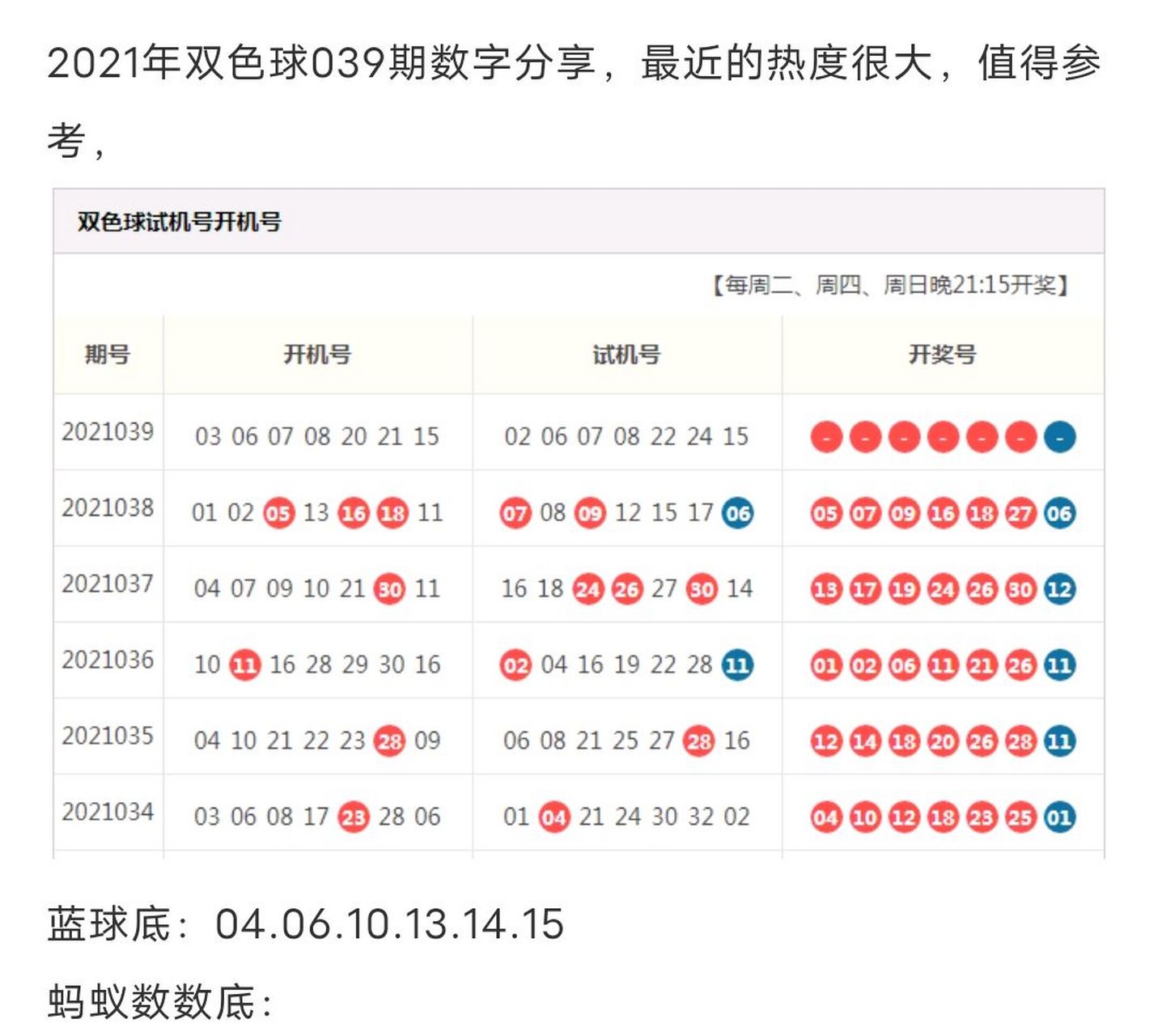Click blue ball 12 in 2021037 开奖号

(x=1059, y=589)
